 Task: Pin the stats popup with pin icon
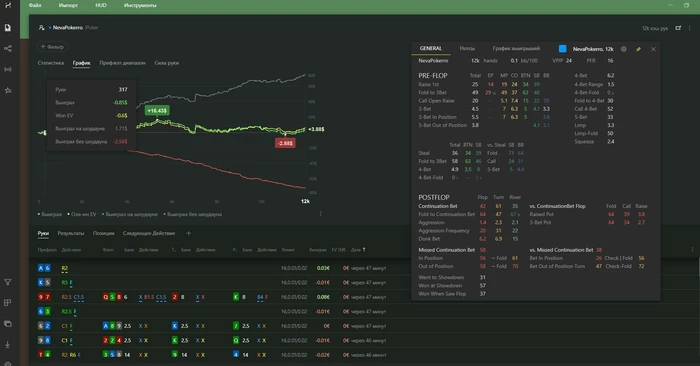638,49
